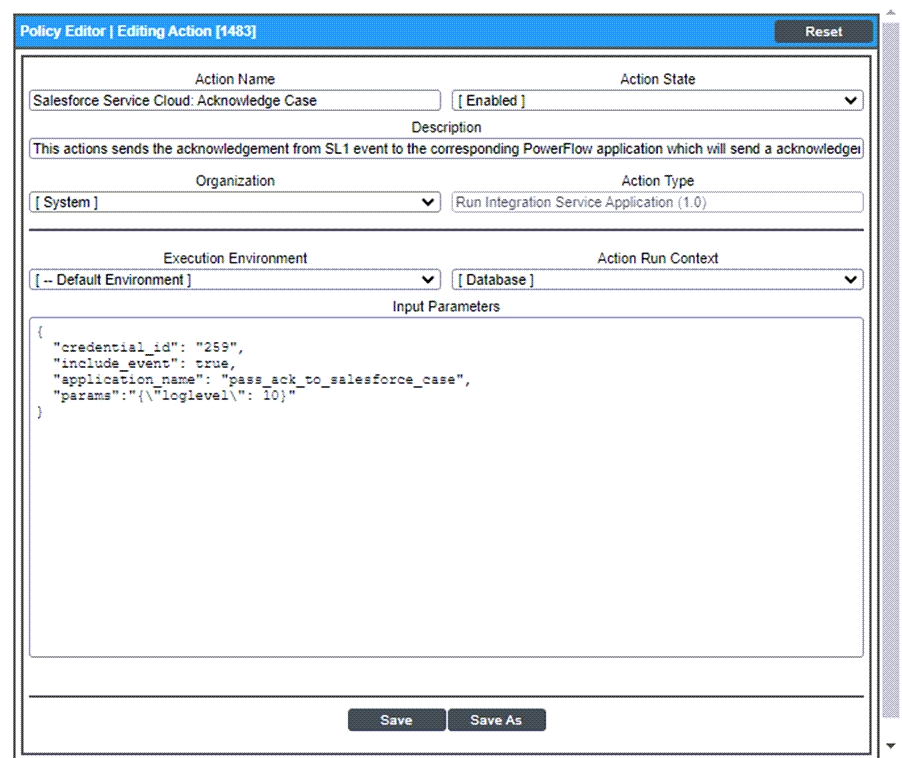Click the Reset button
902x758 pixels.
823,32
